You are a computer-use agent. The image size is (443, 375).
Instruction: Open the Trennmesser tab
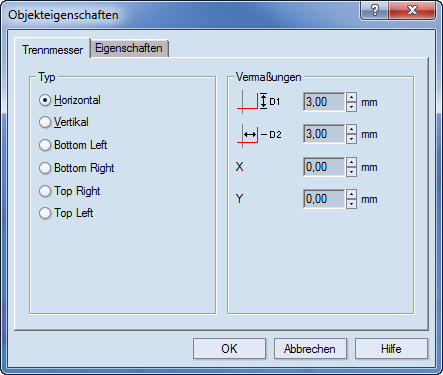(52, 50)
